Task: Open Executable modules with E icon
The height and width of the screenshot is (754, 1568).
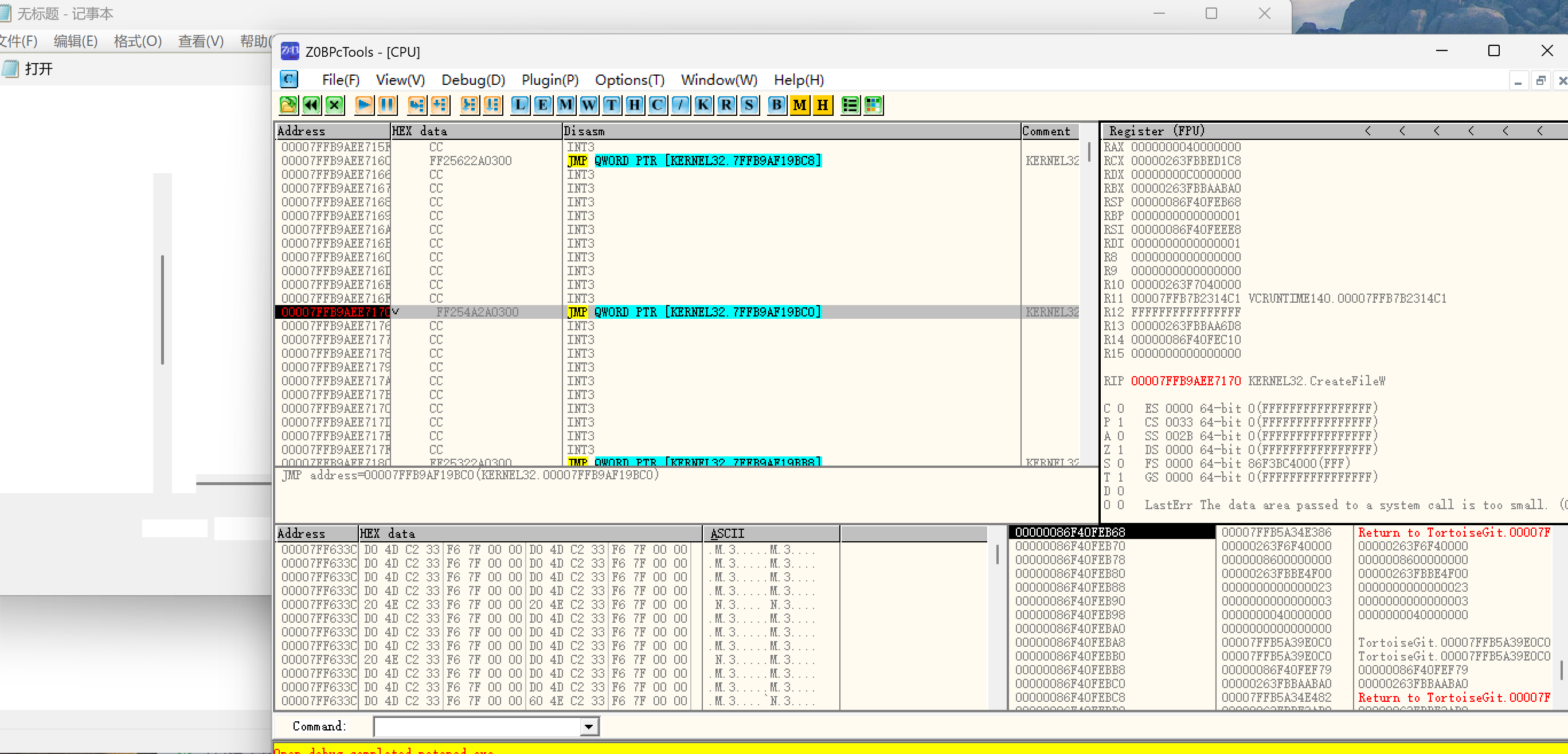Action: pyautogui.click(x=543, y=106)
